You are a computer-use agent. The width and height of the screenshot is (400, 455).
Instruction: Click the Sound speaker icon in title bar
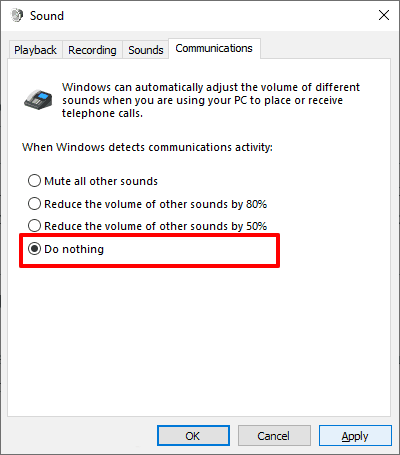click(17, 15)
